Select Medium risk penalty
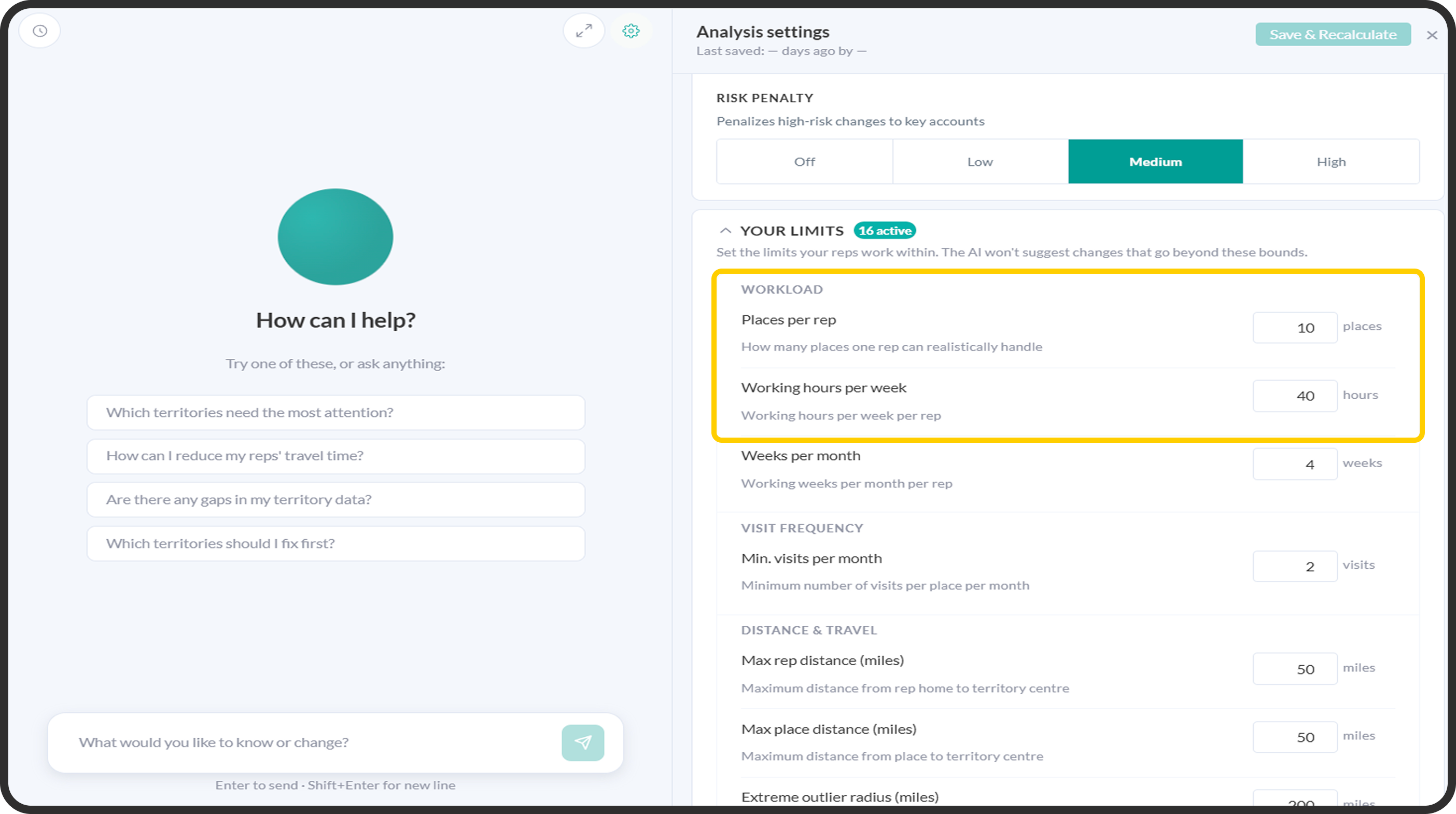This screenshot has height=814, width=1456. [x=1155, y=162]
